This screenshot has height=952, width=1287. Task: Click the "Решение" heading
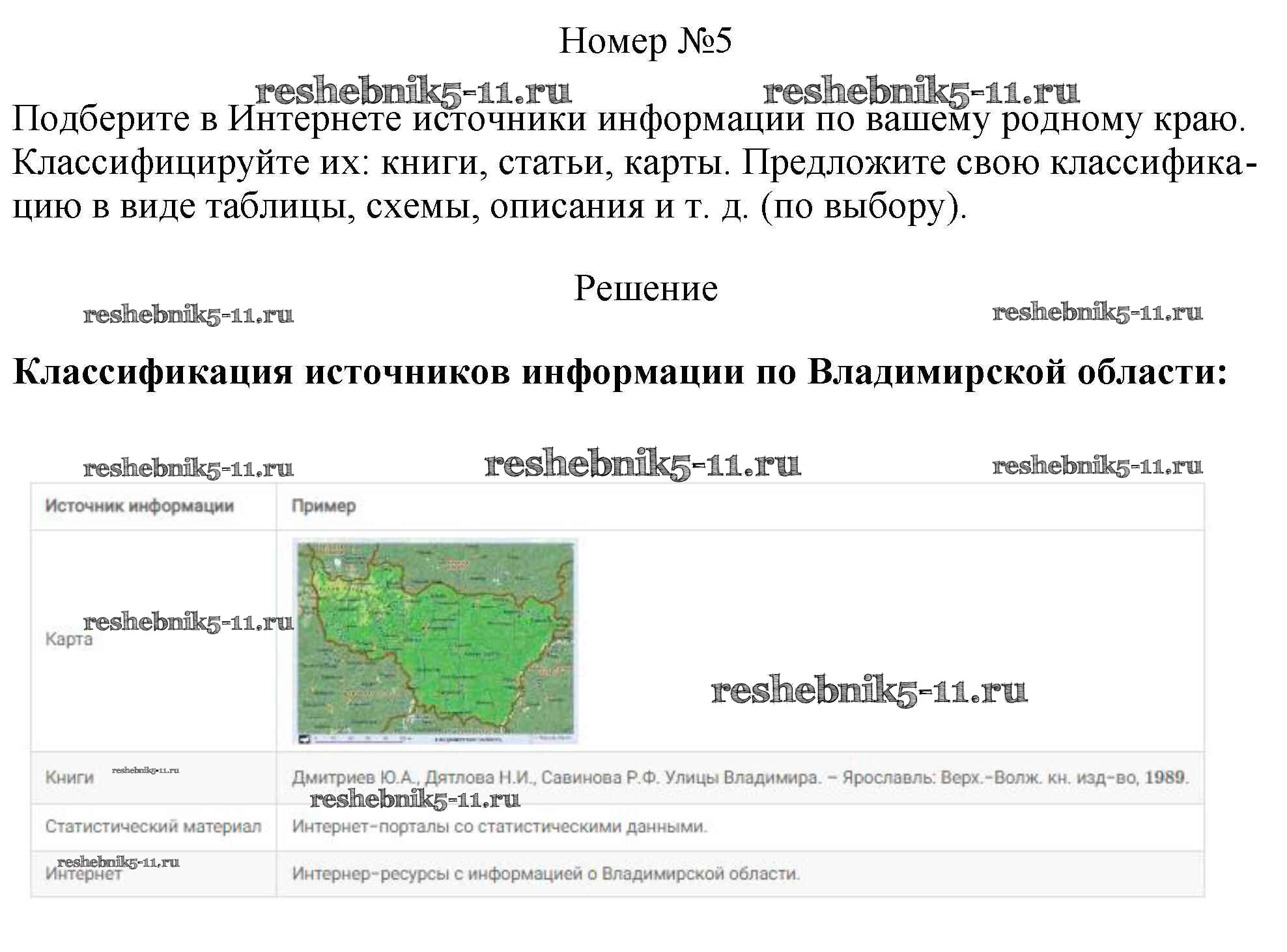click(645, 288)
